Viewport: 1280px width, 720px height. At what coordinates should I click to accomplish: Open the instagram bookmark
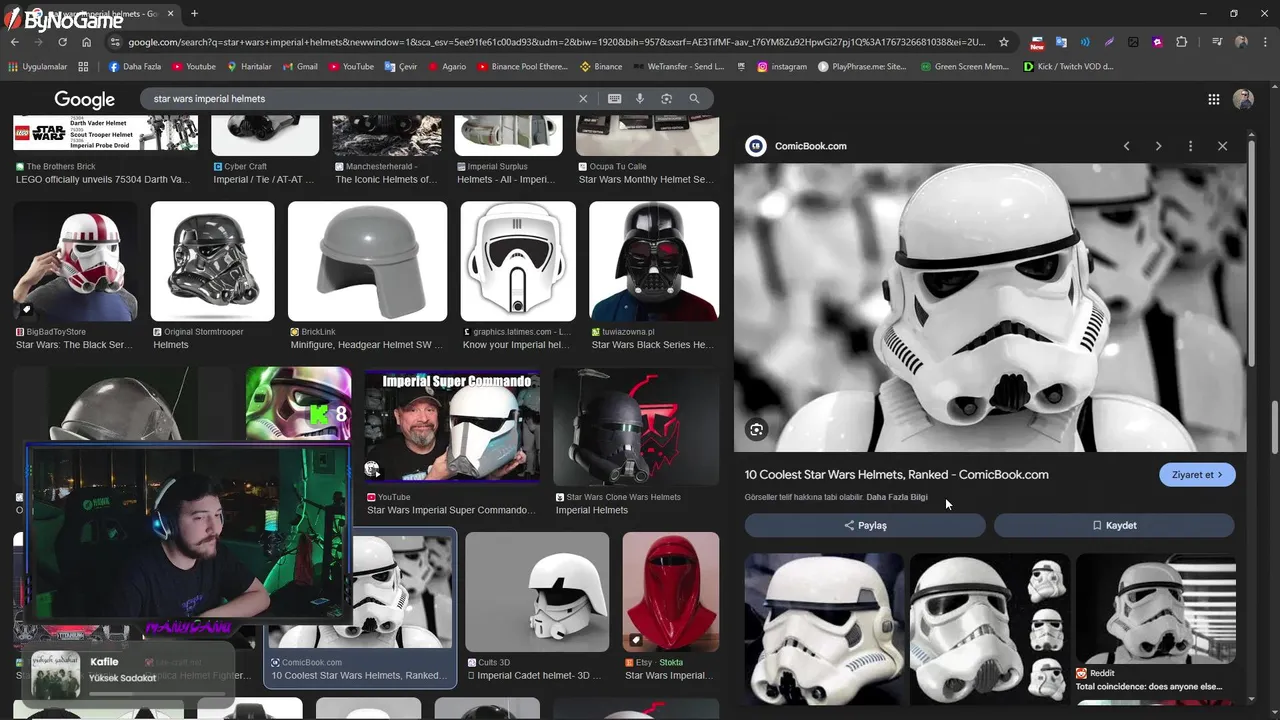tap(782, 67)
